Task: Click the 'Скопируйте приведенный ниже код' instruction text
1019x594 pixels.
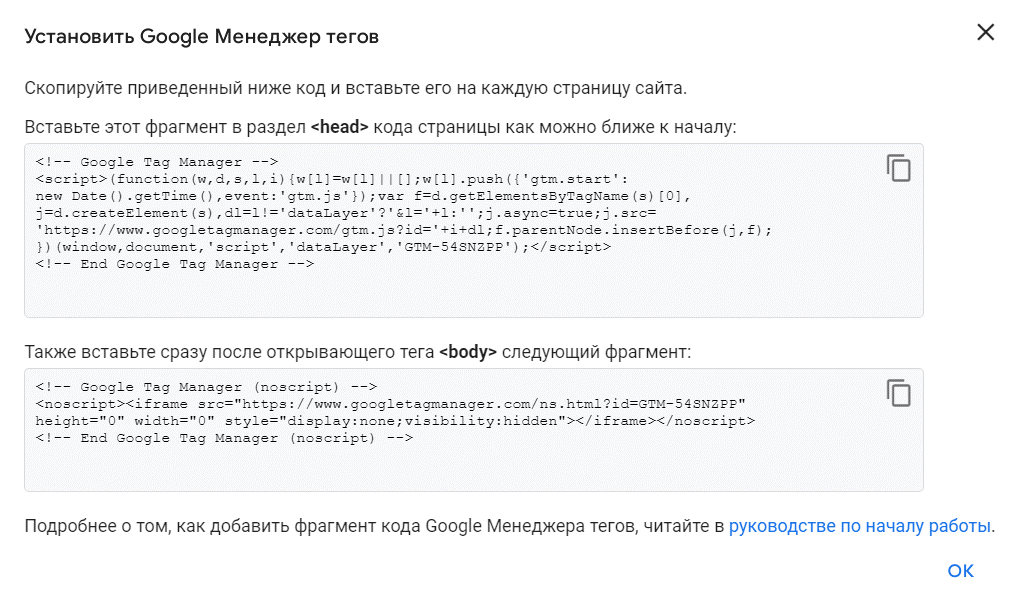Action: (355, 87)
